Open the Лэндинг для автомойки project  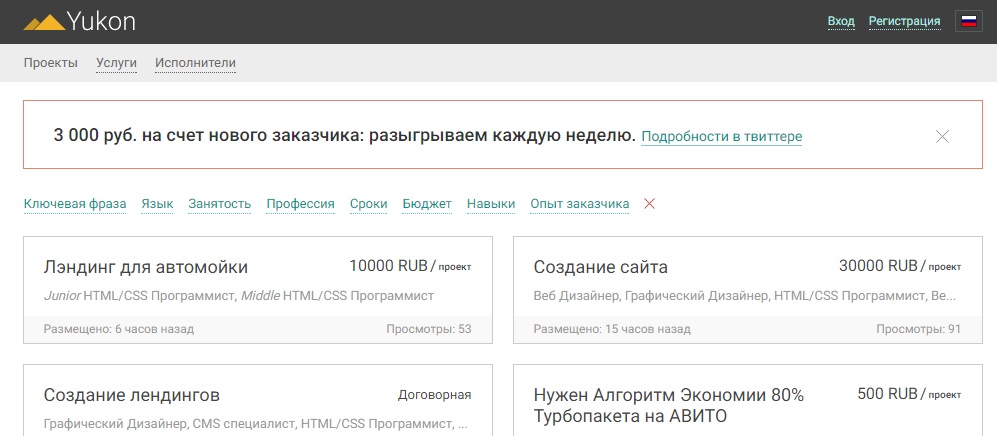click(x=146, y=267)
